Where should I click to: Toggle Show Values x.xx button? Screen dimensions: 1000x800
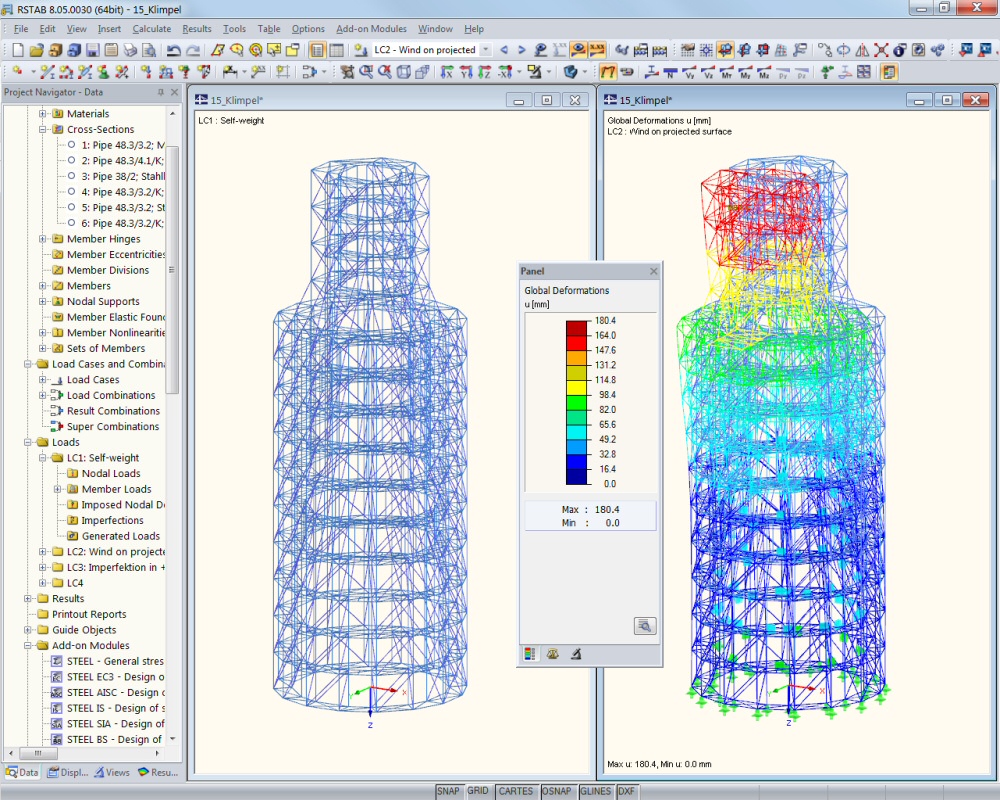[x=597, y=50]
